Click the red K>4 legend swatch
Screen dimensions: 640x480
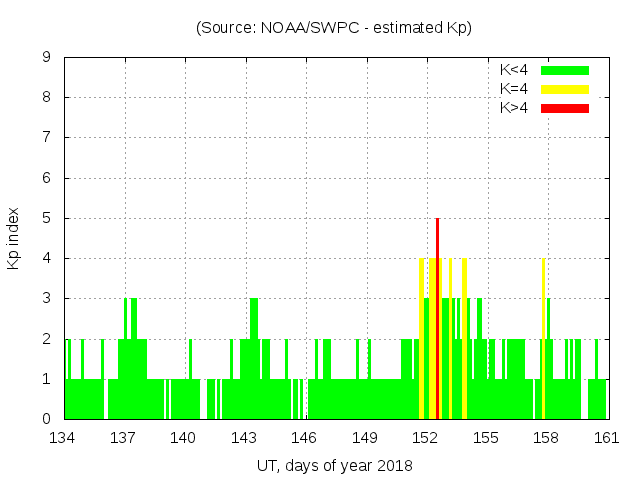pyautogui.click(x=565, y=107)
